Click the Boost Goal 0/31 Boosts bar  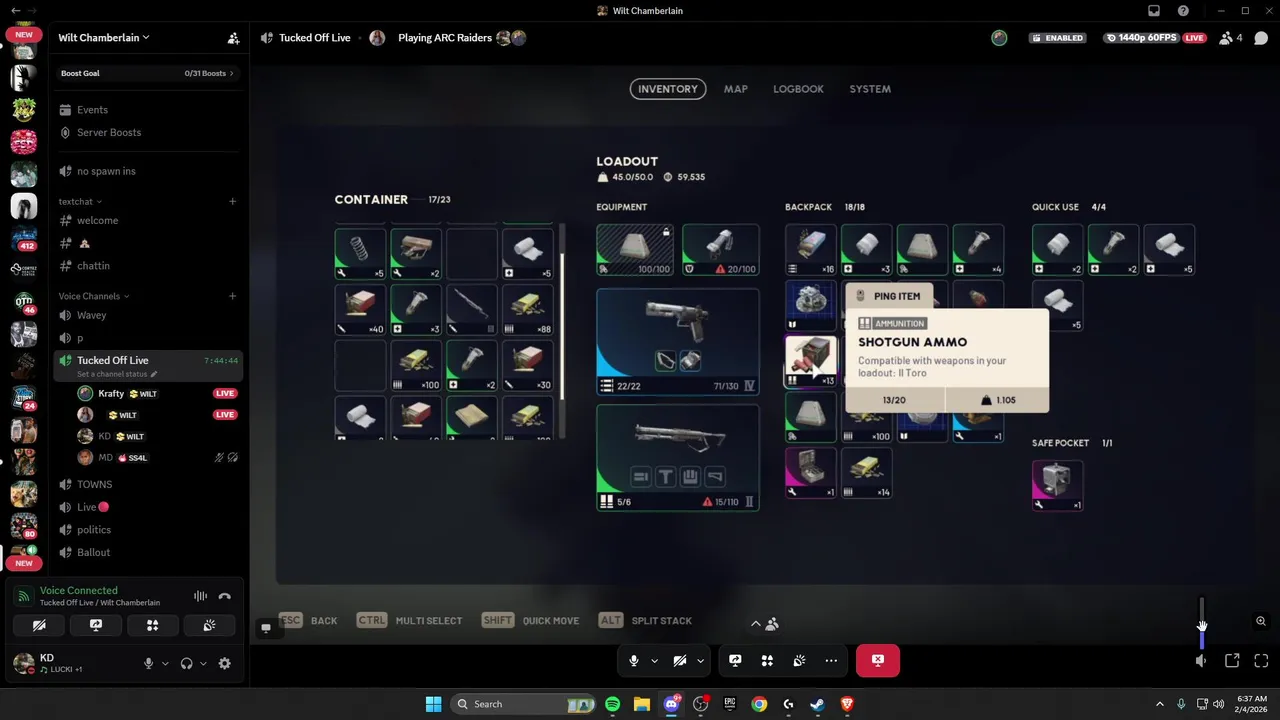pos(147,73)
